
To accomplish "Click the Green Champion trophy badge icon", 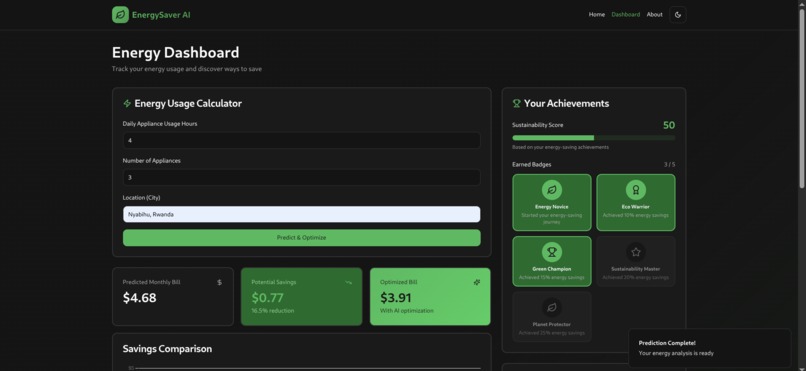I will click(552, 252).
